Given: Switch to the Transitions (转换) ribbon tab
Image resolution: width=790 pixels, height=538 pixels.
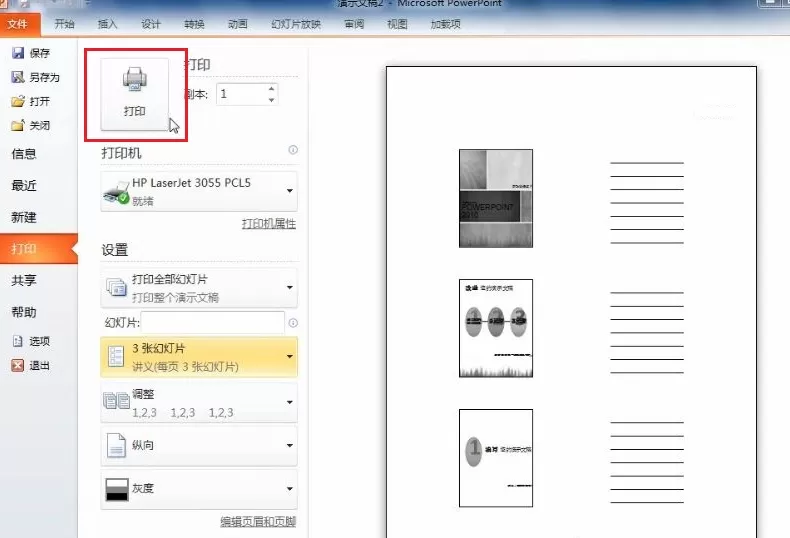Looking at the screenshot, I should [194, 24].
